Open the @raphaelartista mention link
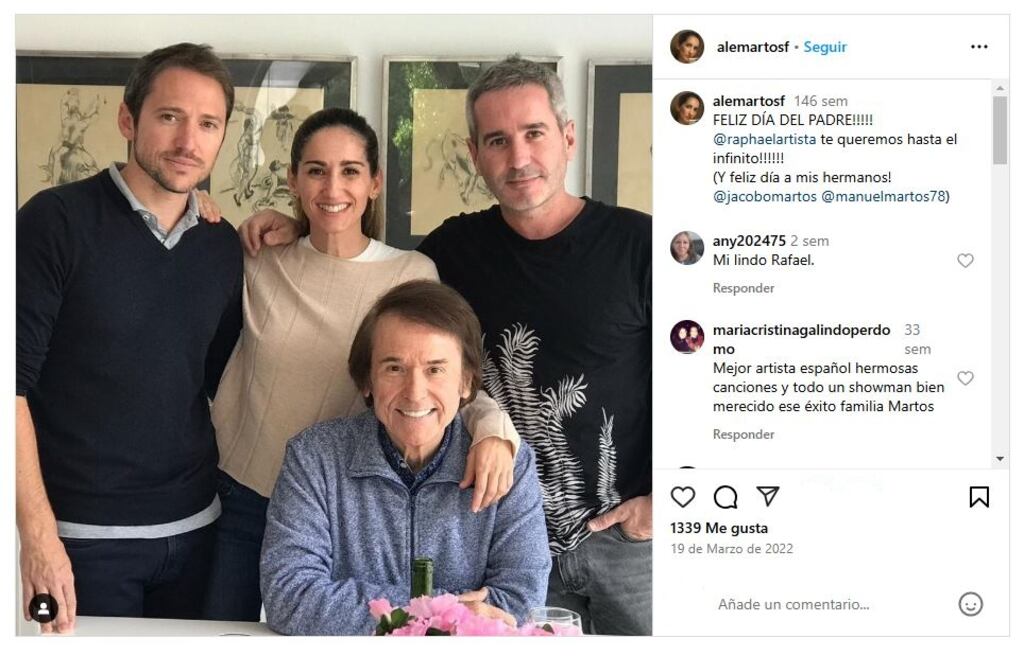 pos(767,139)
